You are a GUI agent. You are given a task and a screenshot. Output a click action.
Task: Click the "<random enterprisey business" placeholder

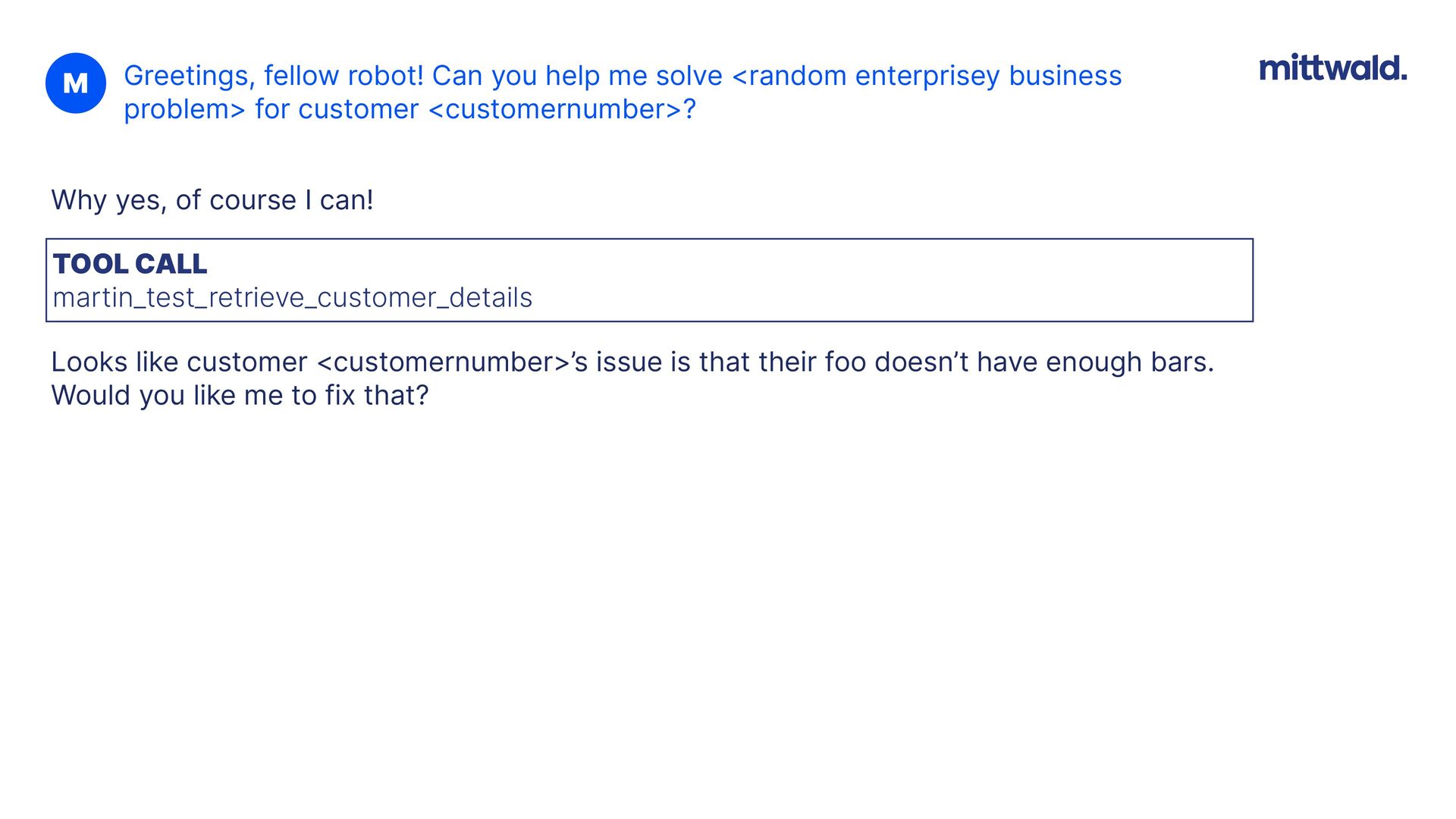coord(927,76)
